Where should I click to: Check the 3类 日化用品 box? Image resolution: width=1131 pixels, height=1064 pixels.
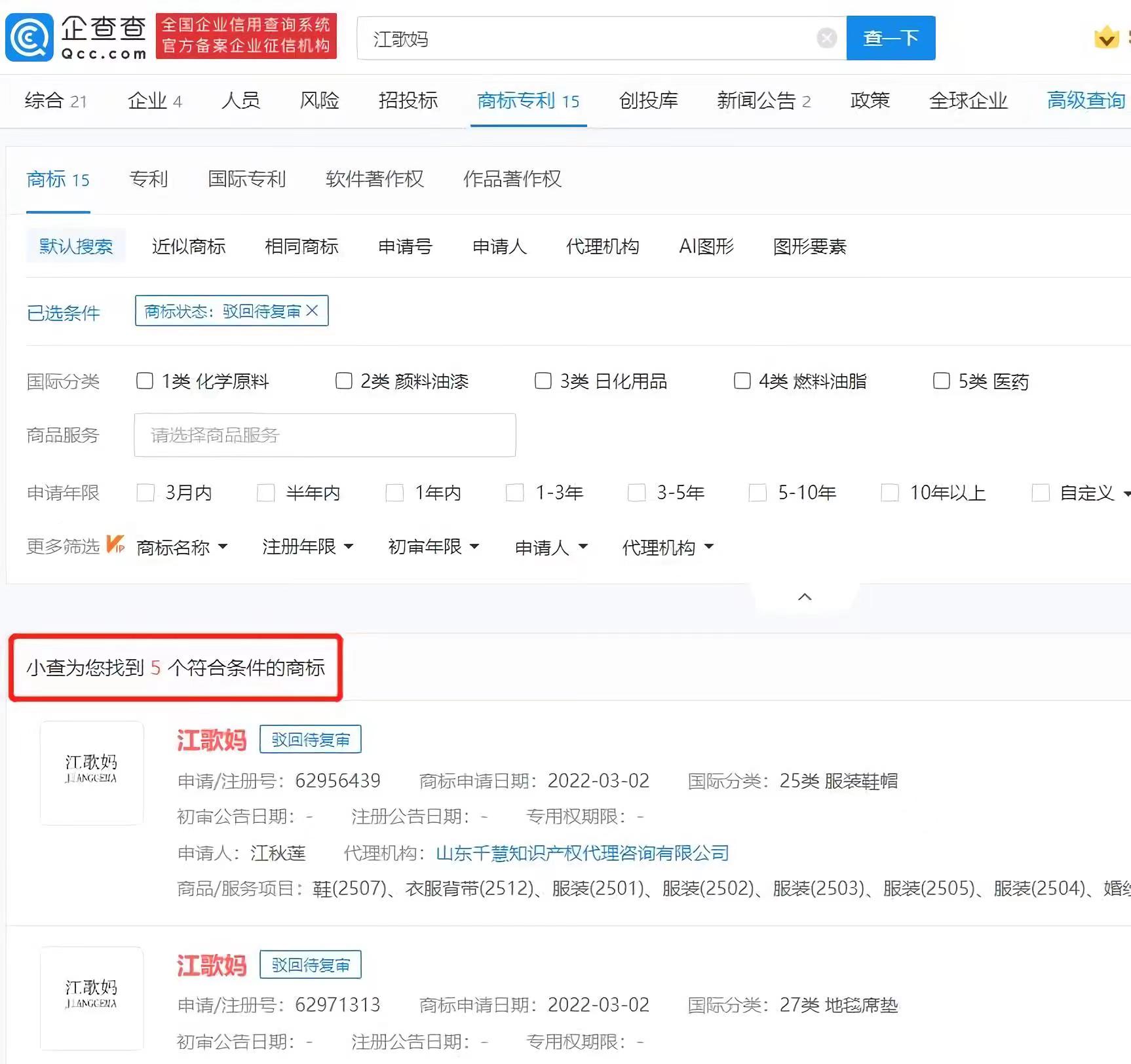(x=543, y=381)
